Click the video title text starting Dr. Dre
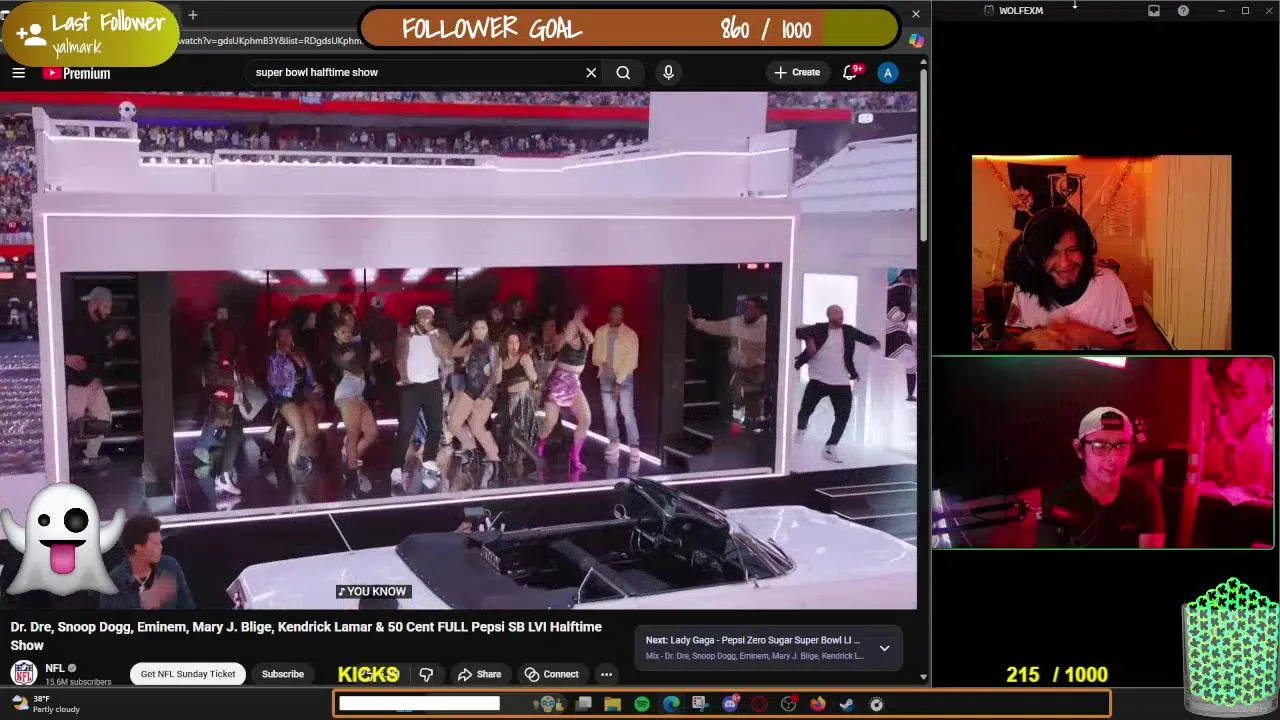This screenshot has height=720, width=1280. pyautogui.click(x=306, y=636)
